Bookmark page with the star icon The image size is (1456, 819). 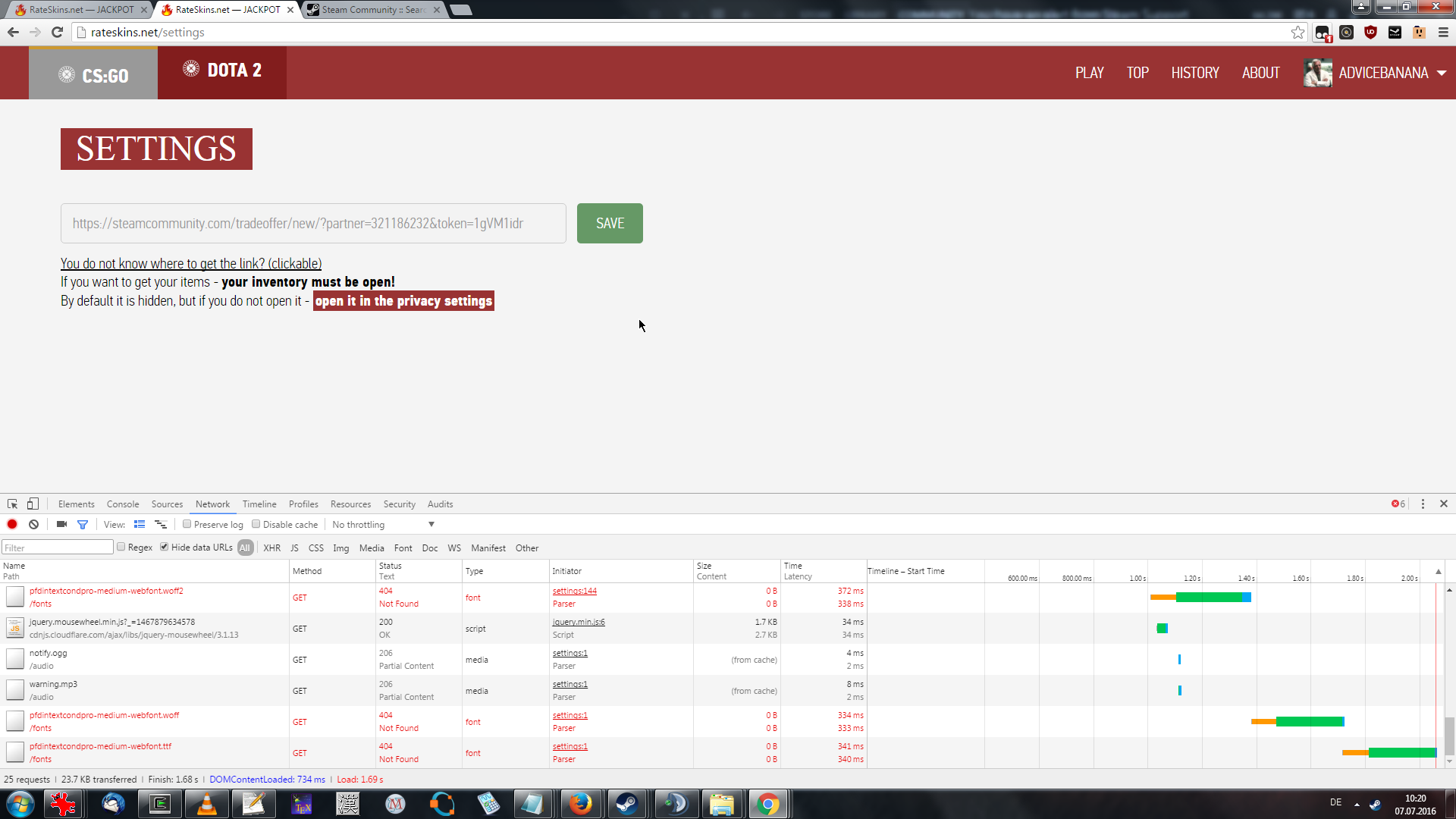pos(1298,32)
